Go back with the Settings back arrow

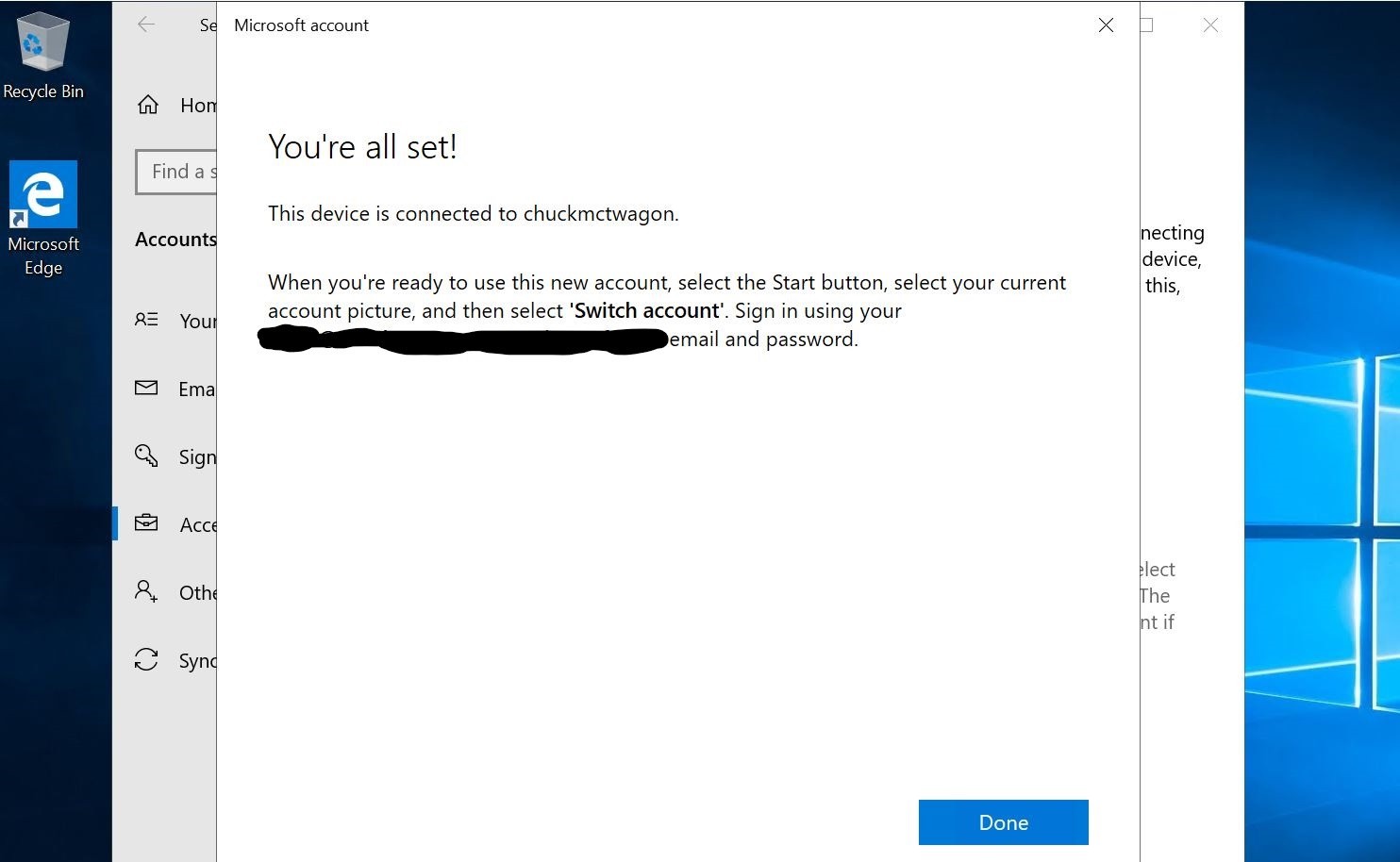click(x=146, y=25)
